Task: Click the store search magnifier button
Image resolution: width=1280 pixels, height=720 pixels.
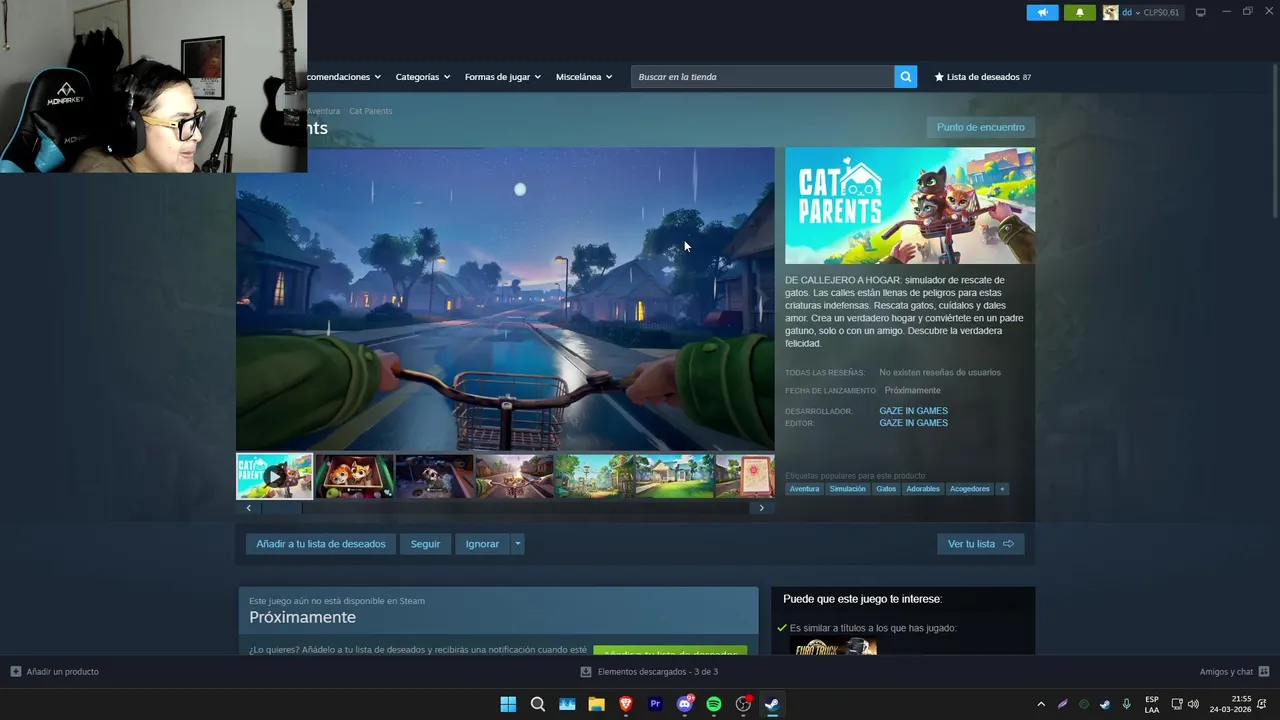Action: click(905, 77)
